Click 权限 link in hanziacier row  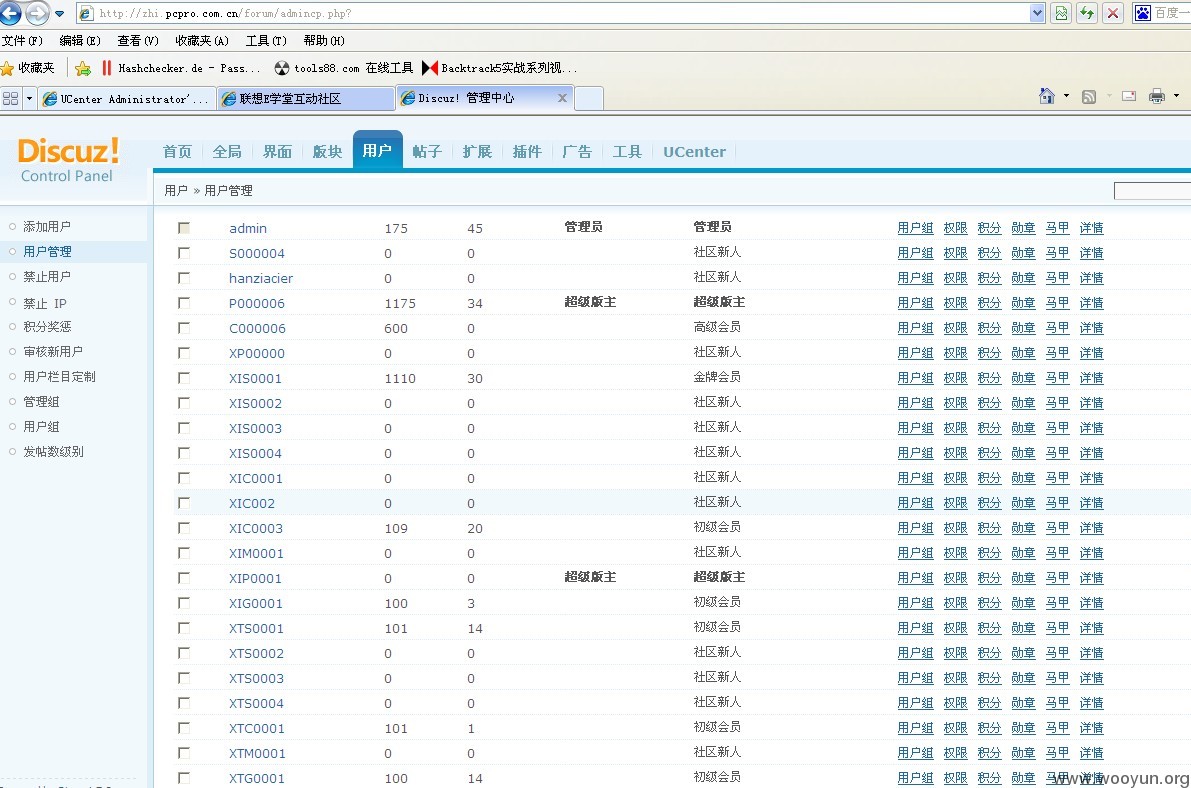tap(956, 278)
